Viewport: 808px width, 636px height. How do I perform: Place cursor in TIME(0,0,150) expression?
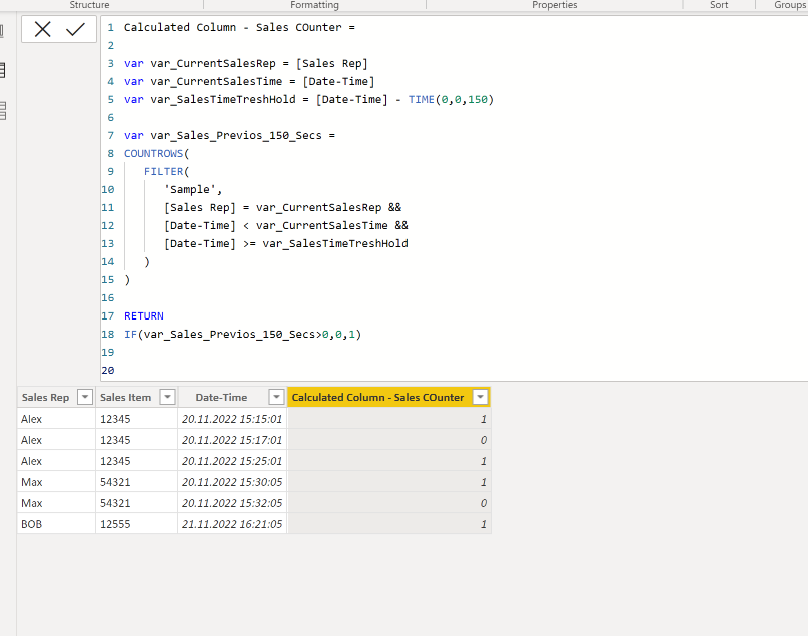coord(451,99)
